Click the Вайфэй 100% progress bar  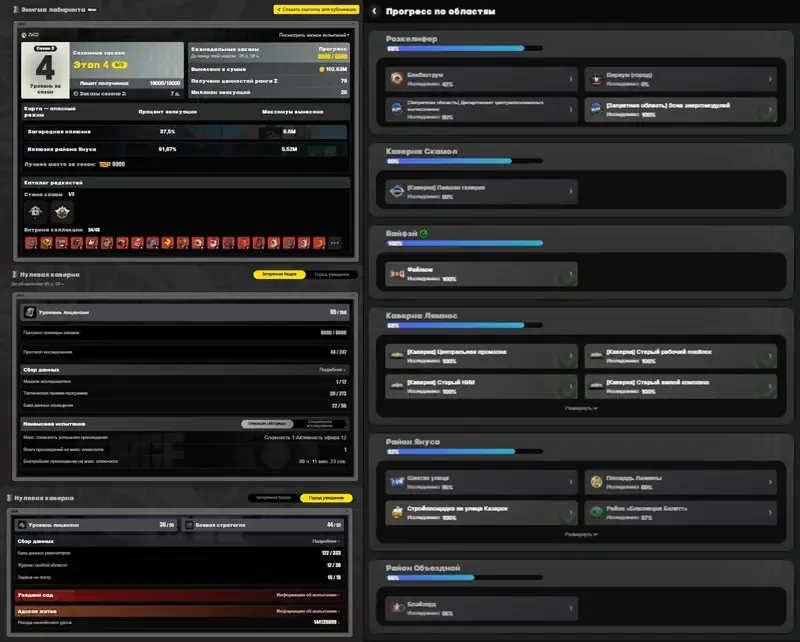click(464, 243)
